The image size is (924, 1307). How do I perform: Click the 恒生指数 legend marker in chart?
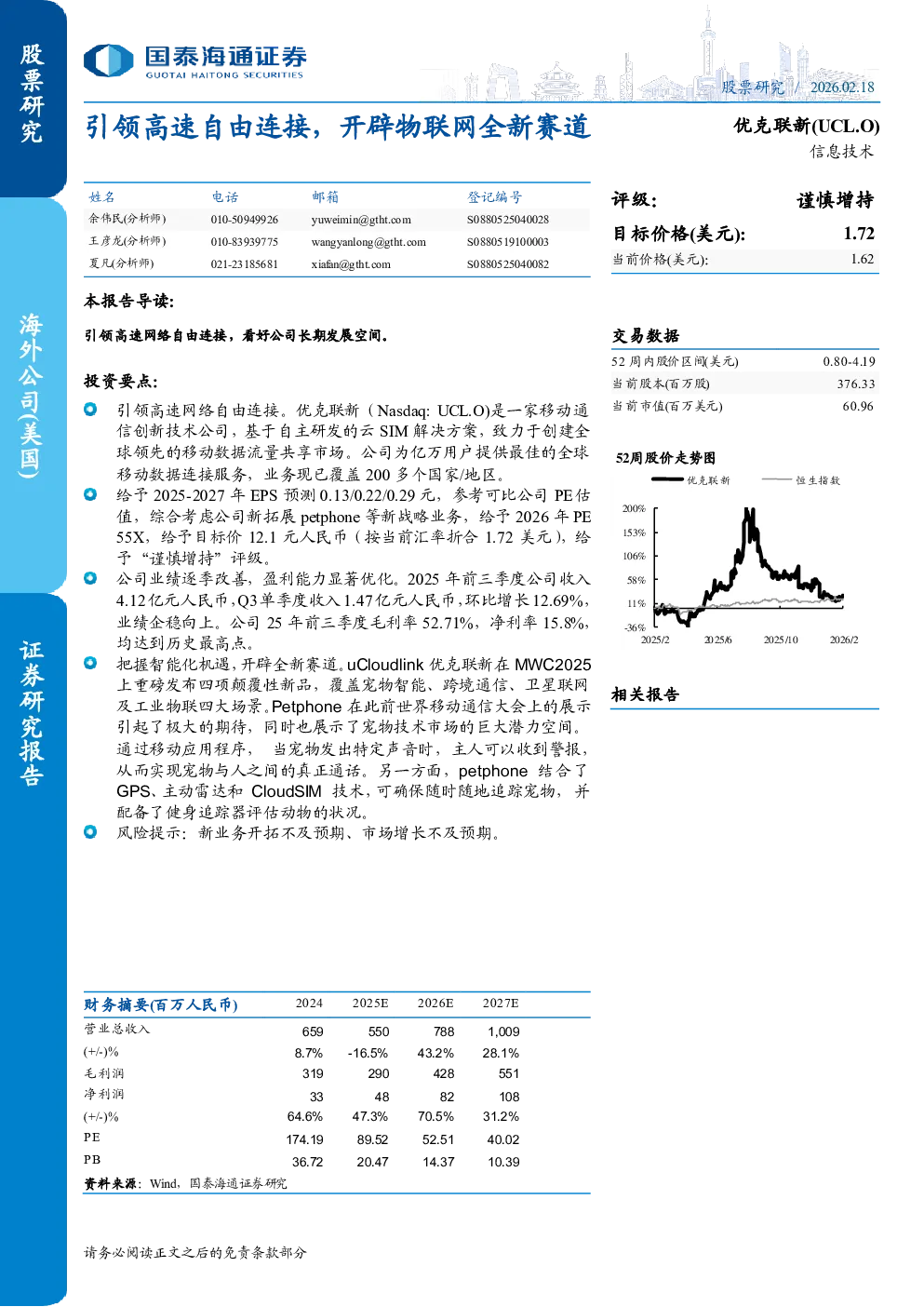777,479
